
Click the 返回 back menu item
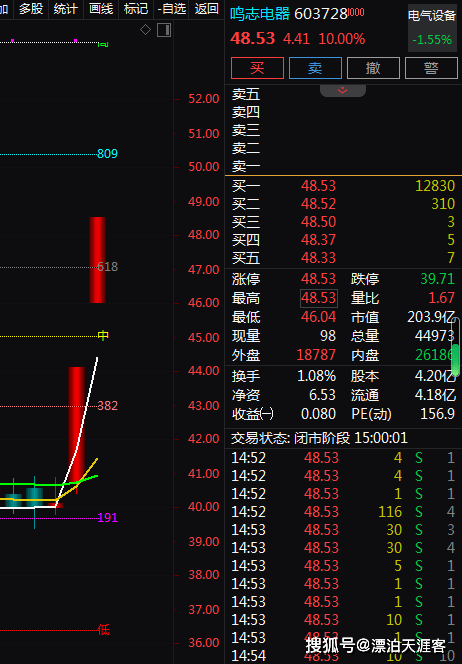207,8
